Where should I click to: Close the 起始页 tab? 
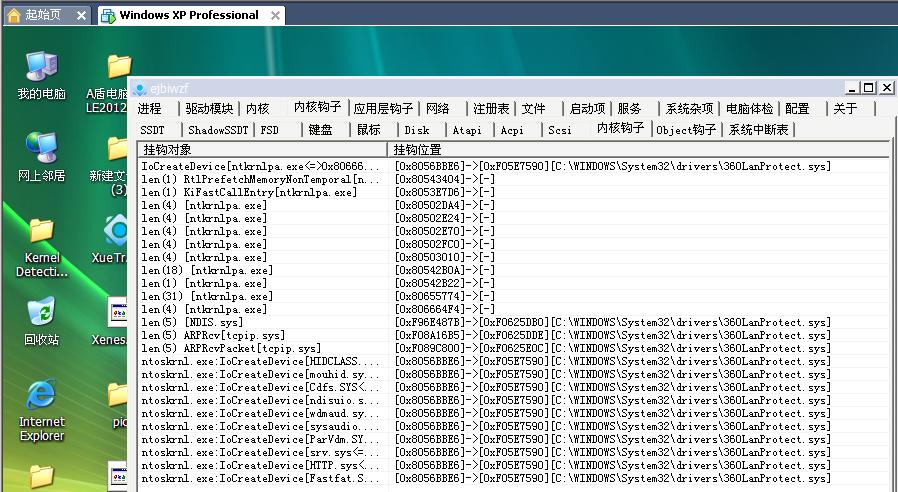[81, 15]
